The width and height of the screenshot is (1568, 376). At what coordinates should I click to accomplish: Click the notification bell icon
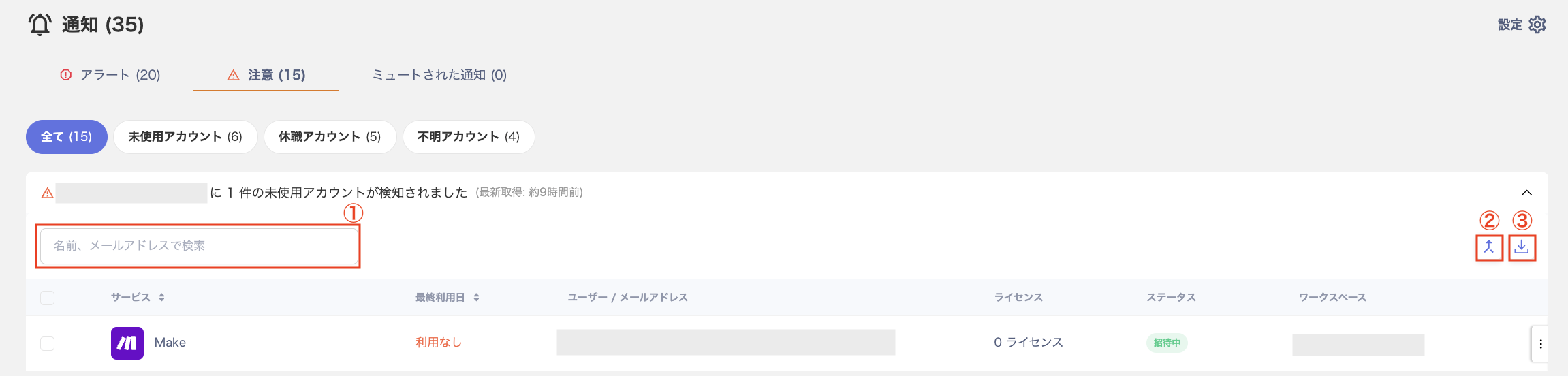pos(40,25)
